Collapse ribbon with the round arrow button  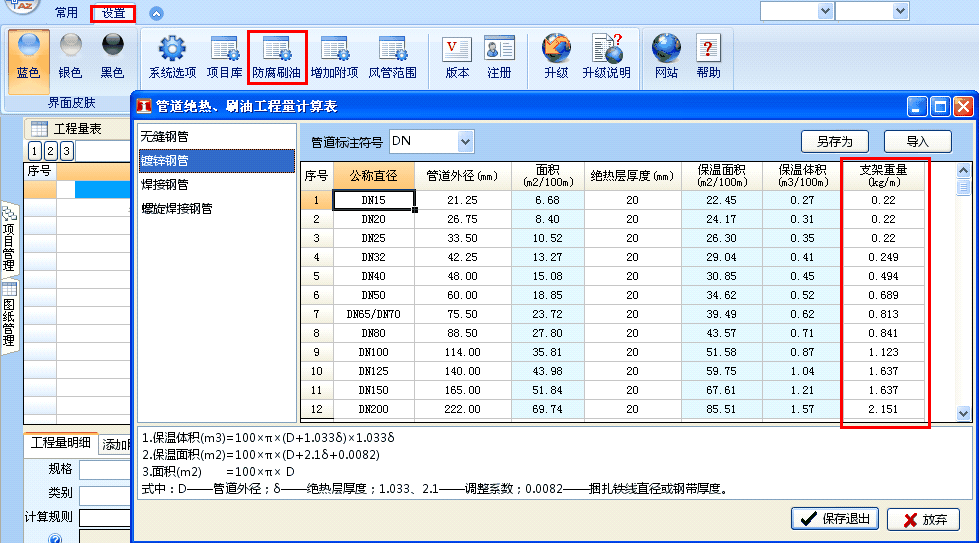pos(156,14)
